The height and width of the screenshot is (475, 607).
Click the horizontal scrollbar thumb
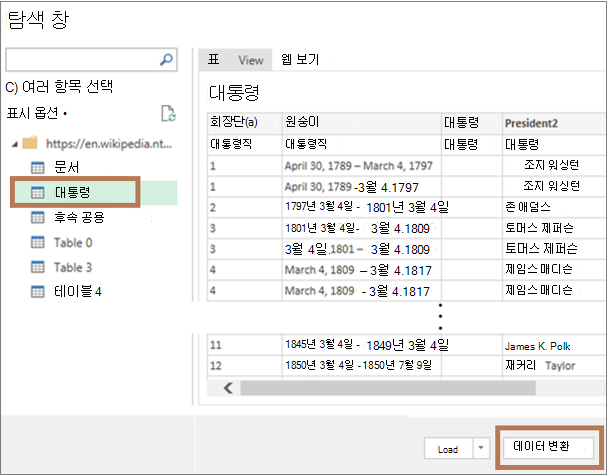tap(388, 388)
